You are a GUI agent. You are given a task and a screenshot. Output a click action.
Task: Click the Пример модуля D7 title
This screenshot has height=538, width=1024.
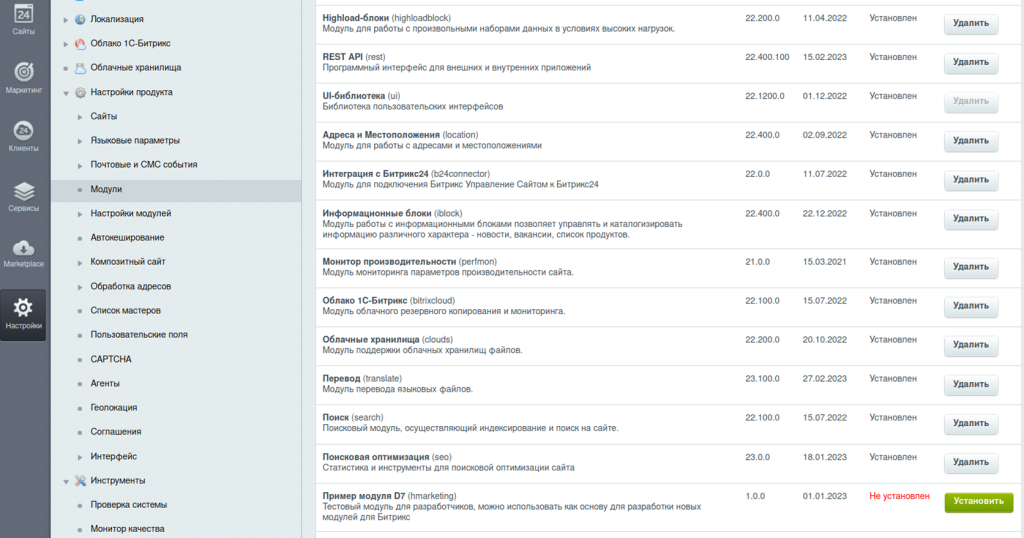(364, 496)
